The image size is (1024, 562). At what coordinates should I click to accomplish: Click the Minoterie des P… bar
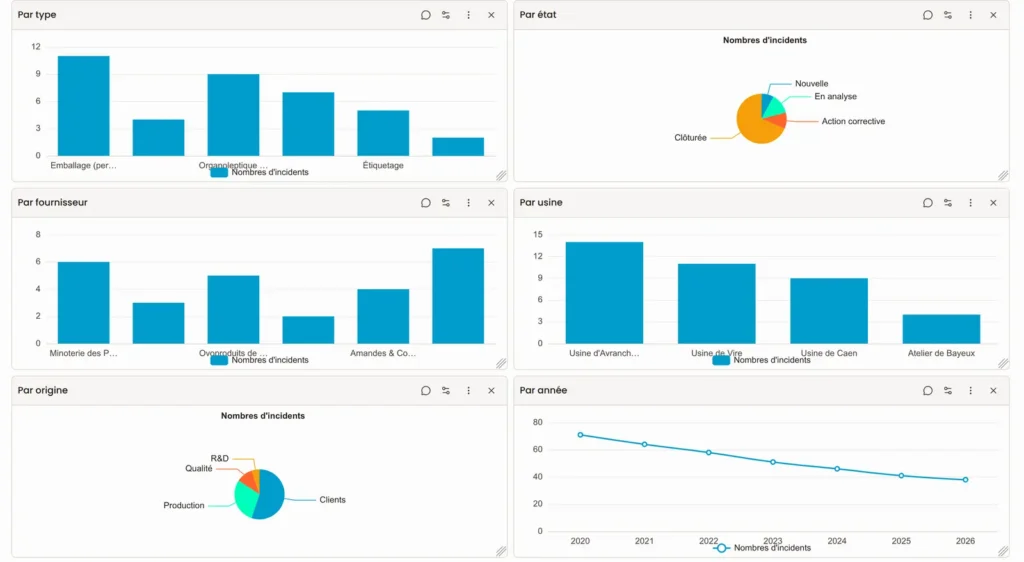pyautogui.click(x=84, y=303)
